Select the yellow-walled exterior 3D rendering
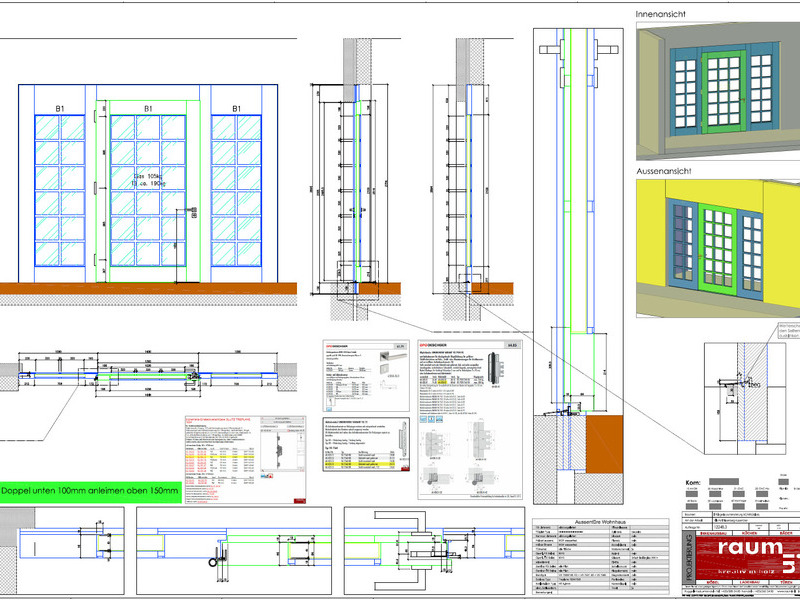800x600 pixels. pyautogui.click(x=718, y=248)
